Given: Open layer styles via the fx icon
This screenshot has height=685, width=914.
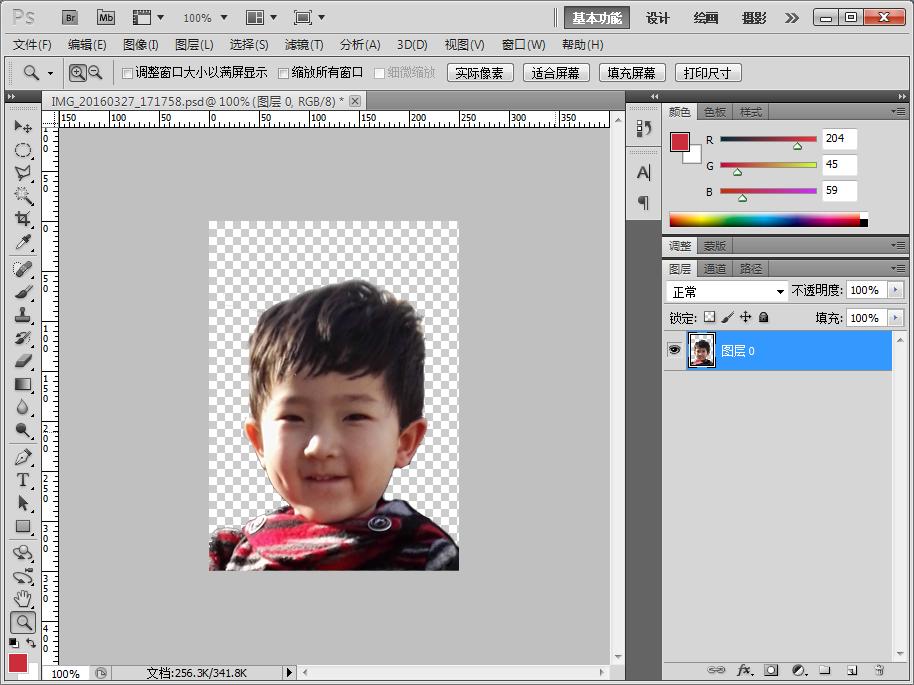Looking at the screenshot, I should [746, 670].
